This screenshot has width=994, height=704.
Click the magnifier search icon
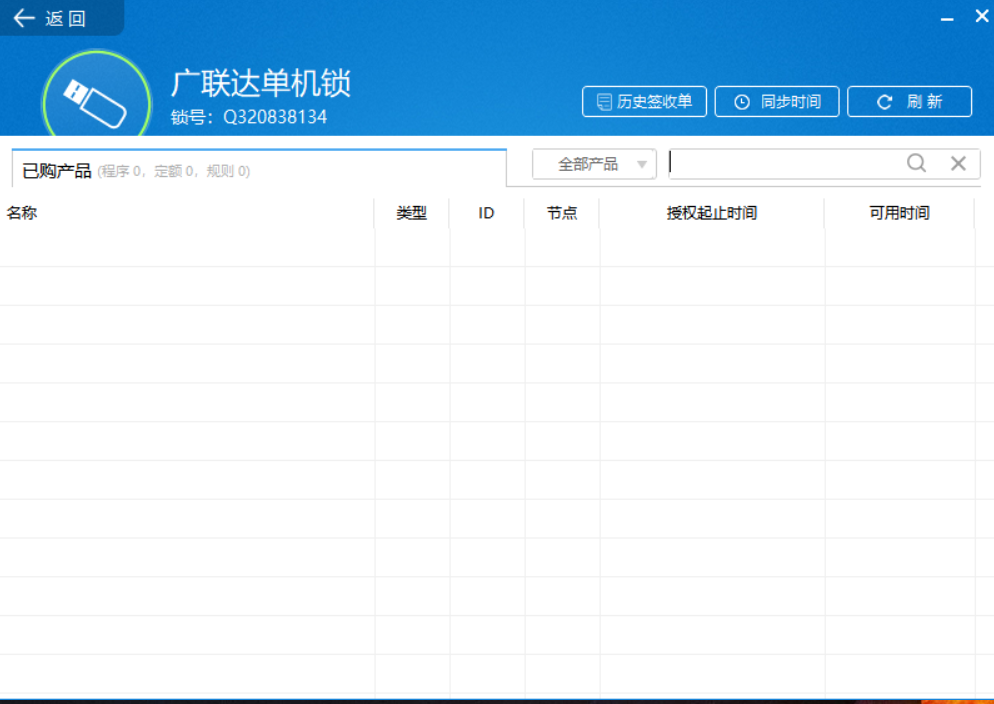[x=916, y=163]
